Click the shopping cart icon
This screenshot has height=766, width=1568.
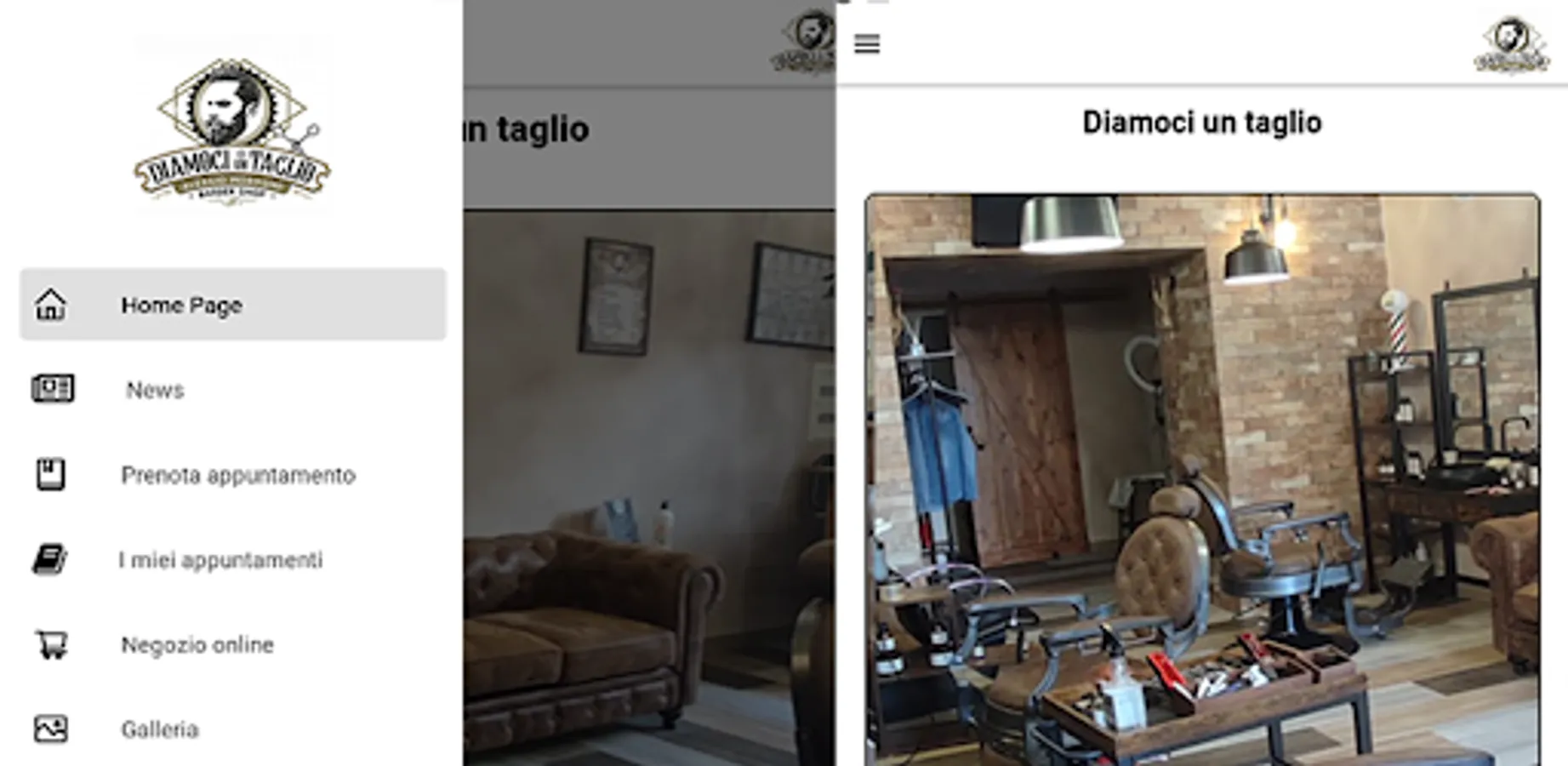click(x=51, y=644)
